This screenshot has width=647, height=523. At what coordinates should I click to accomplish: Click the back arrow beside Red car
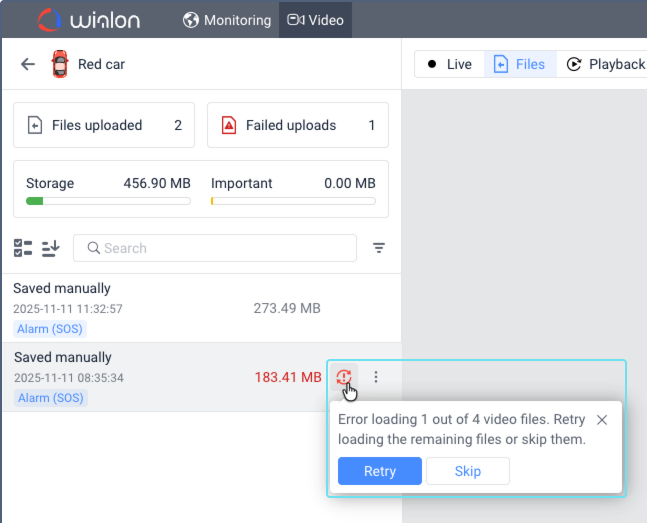pyautogui.click(x=28, y=65)
